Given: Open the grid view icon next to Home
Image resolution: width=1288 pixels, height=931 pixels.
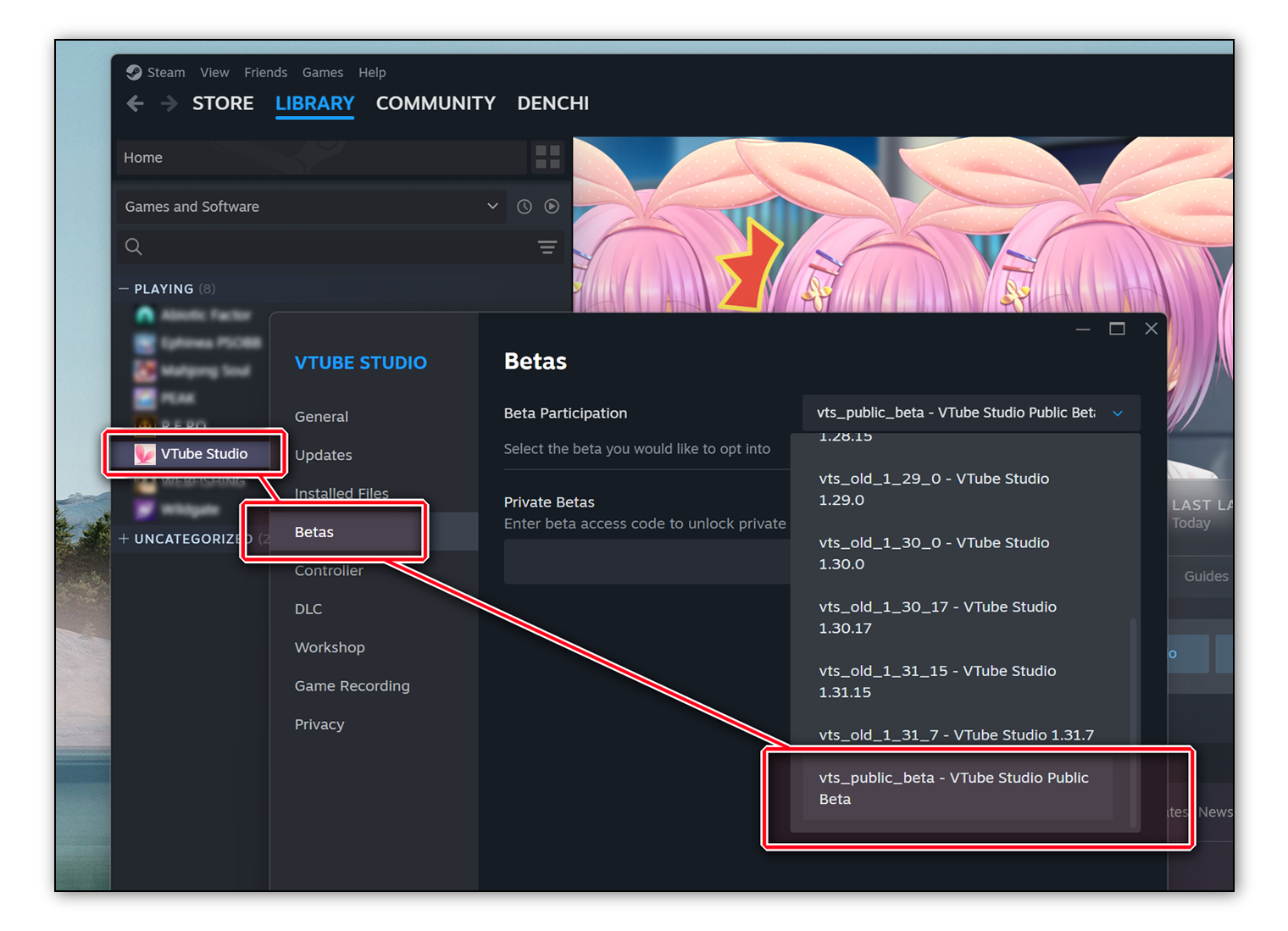Looking at the screenshot, I should coord(547,157).
